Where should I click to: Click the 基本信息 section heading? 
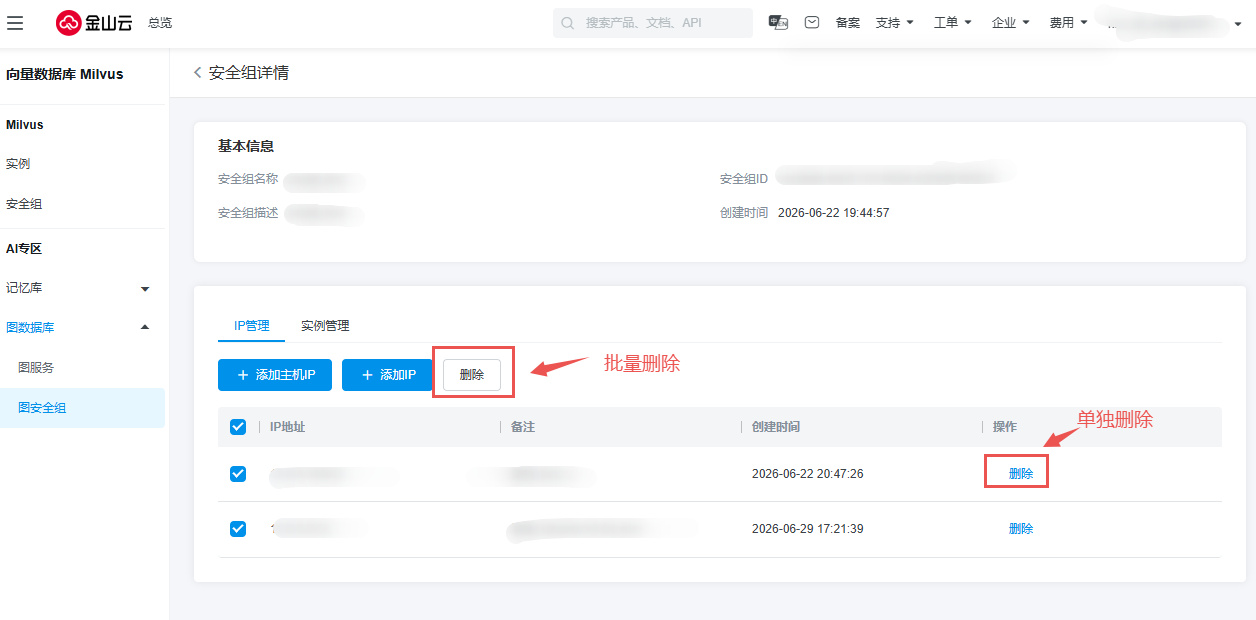pyautogui.click(x=246, y=146)
